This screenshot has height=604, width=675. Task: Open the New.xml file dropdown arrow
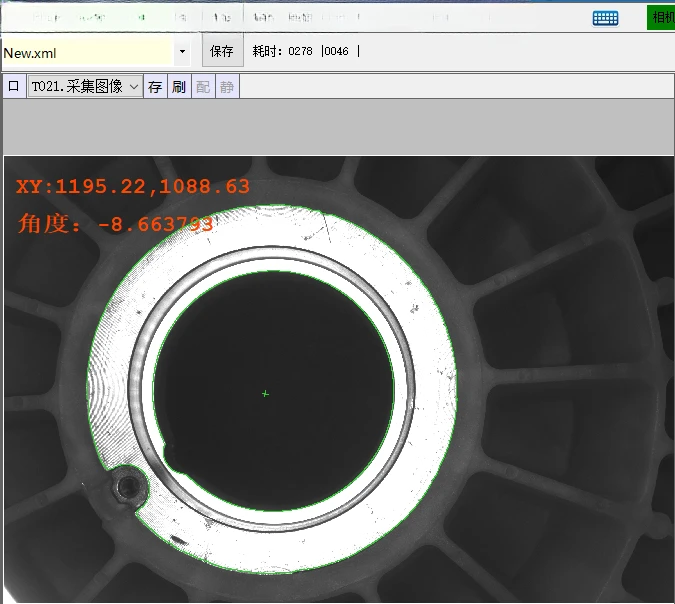click(182, 51)
